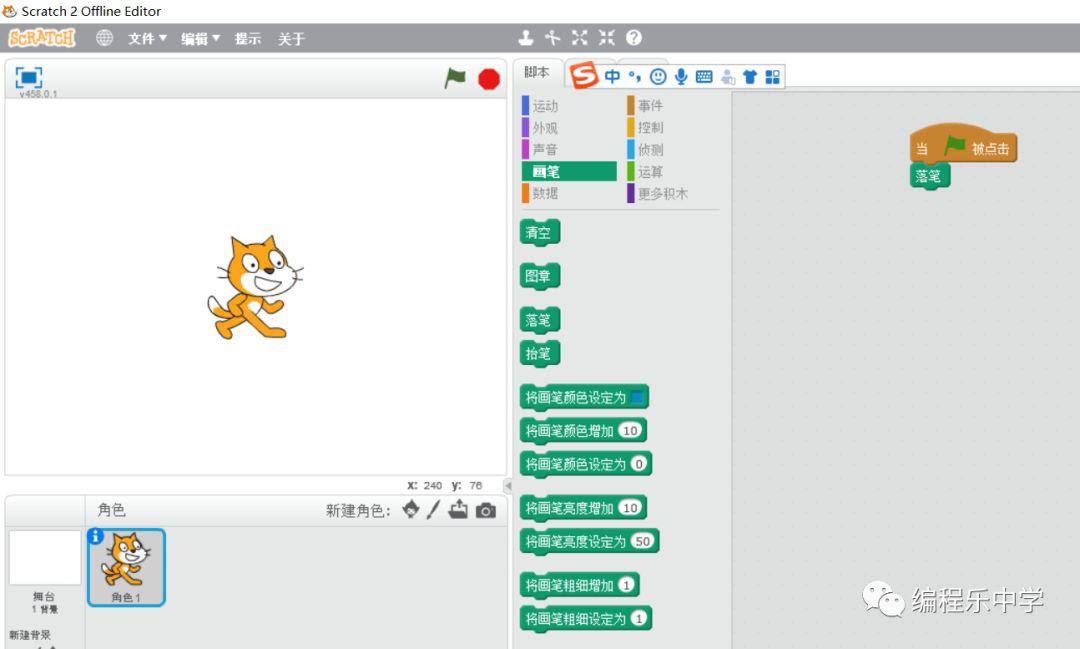Click value 10 in 将画笔亮度增加 block
This screenshot has height=649, width=1080.
click(x=630, y=508)
